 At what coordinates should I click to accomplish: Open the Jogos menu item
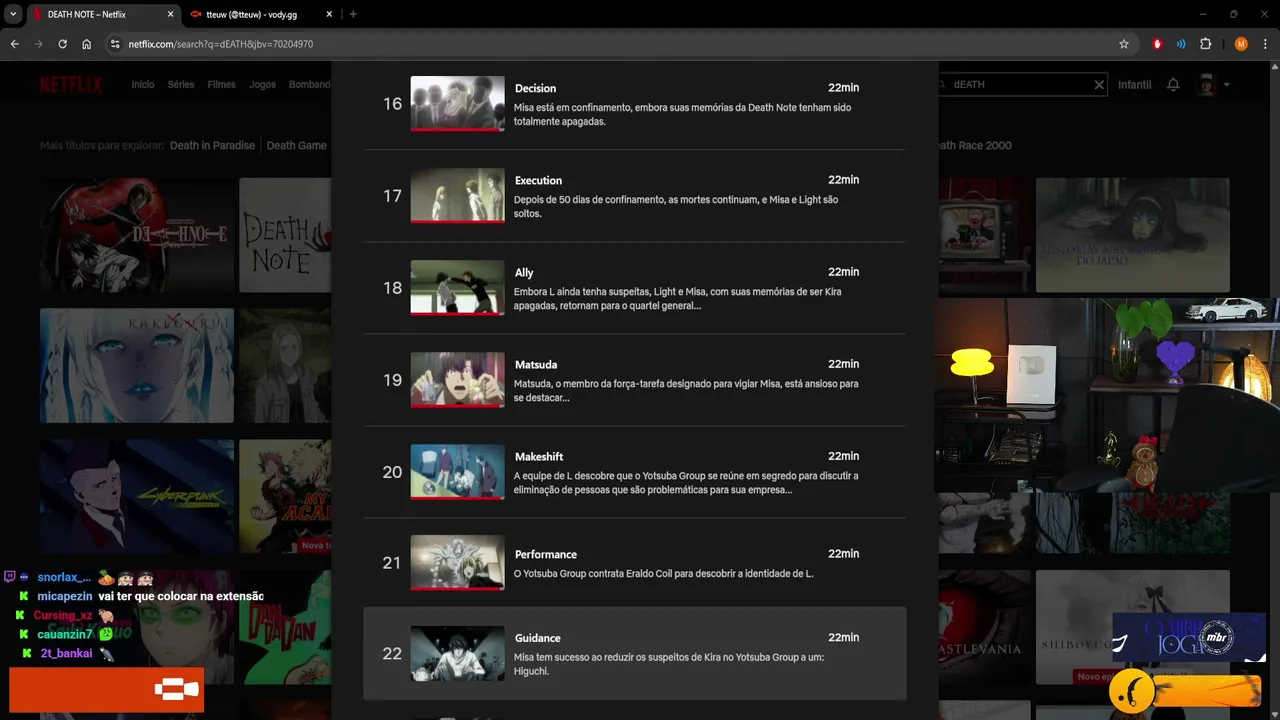(x=262, y=84)
